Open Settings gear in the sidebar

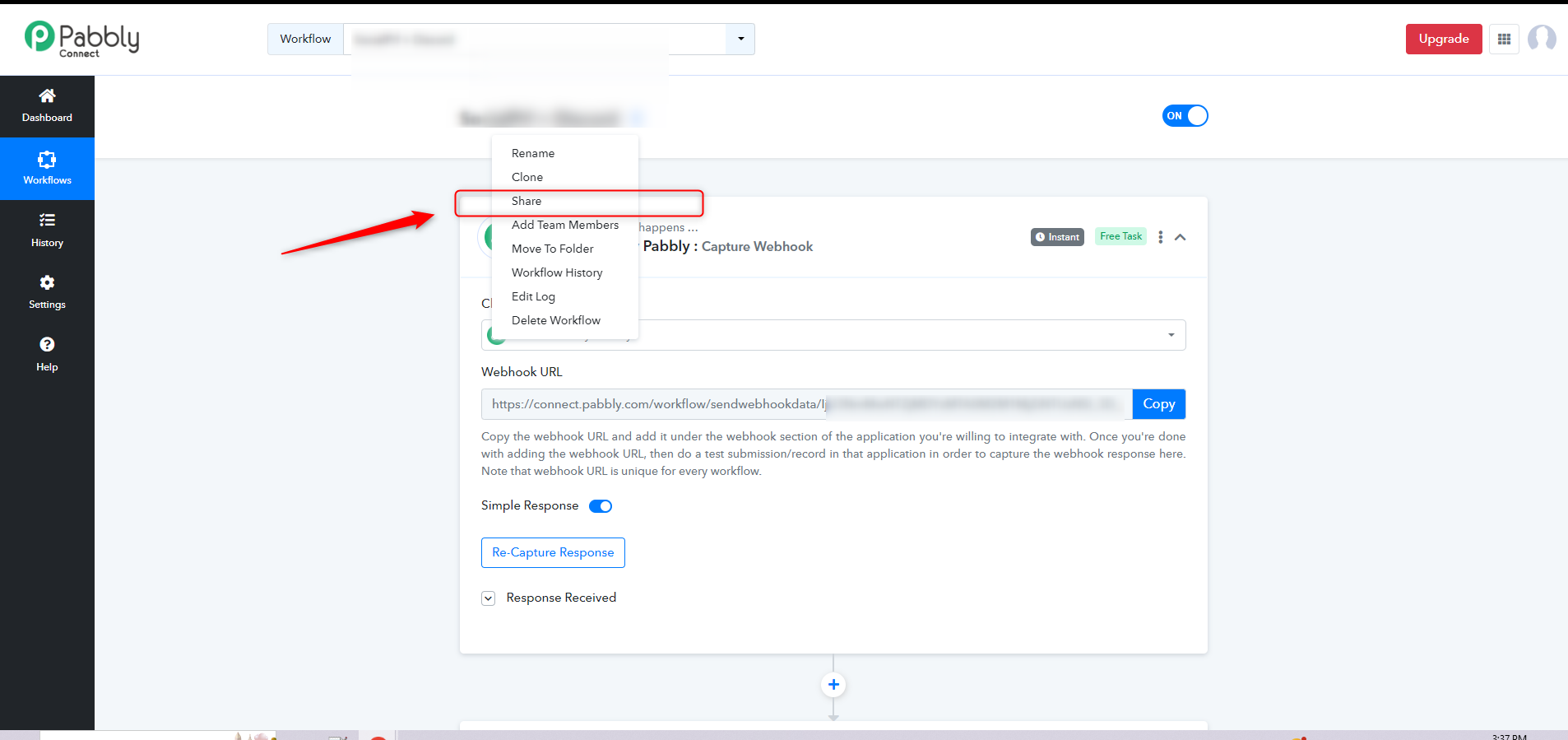[x=47, y=282]
